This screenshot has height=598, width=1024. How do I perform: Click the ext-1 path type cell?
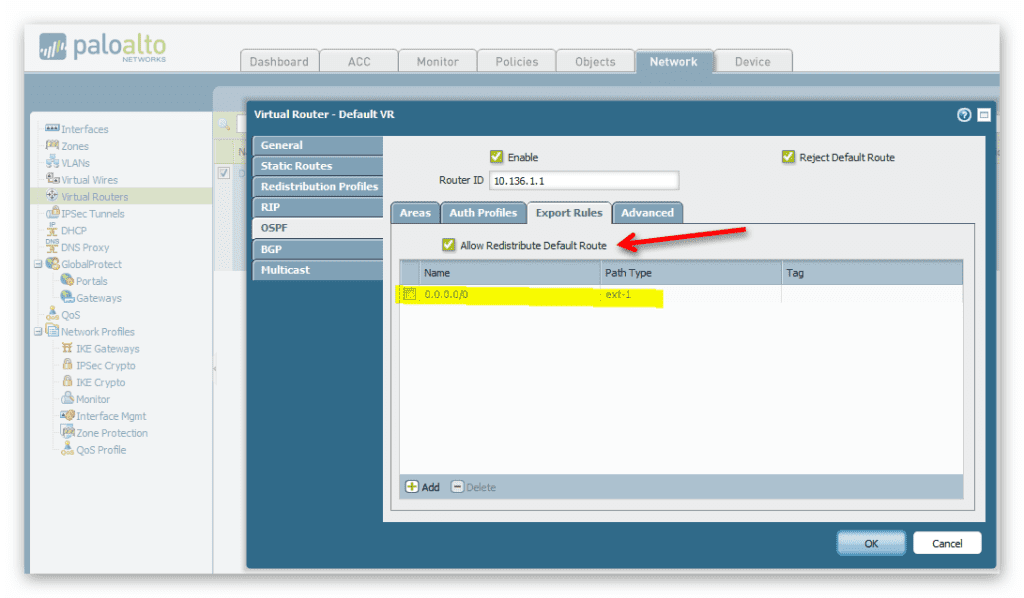[691, 294]
